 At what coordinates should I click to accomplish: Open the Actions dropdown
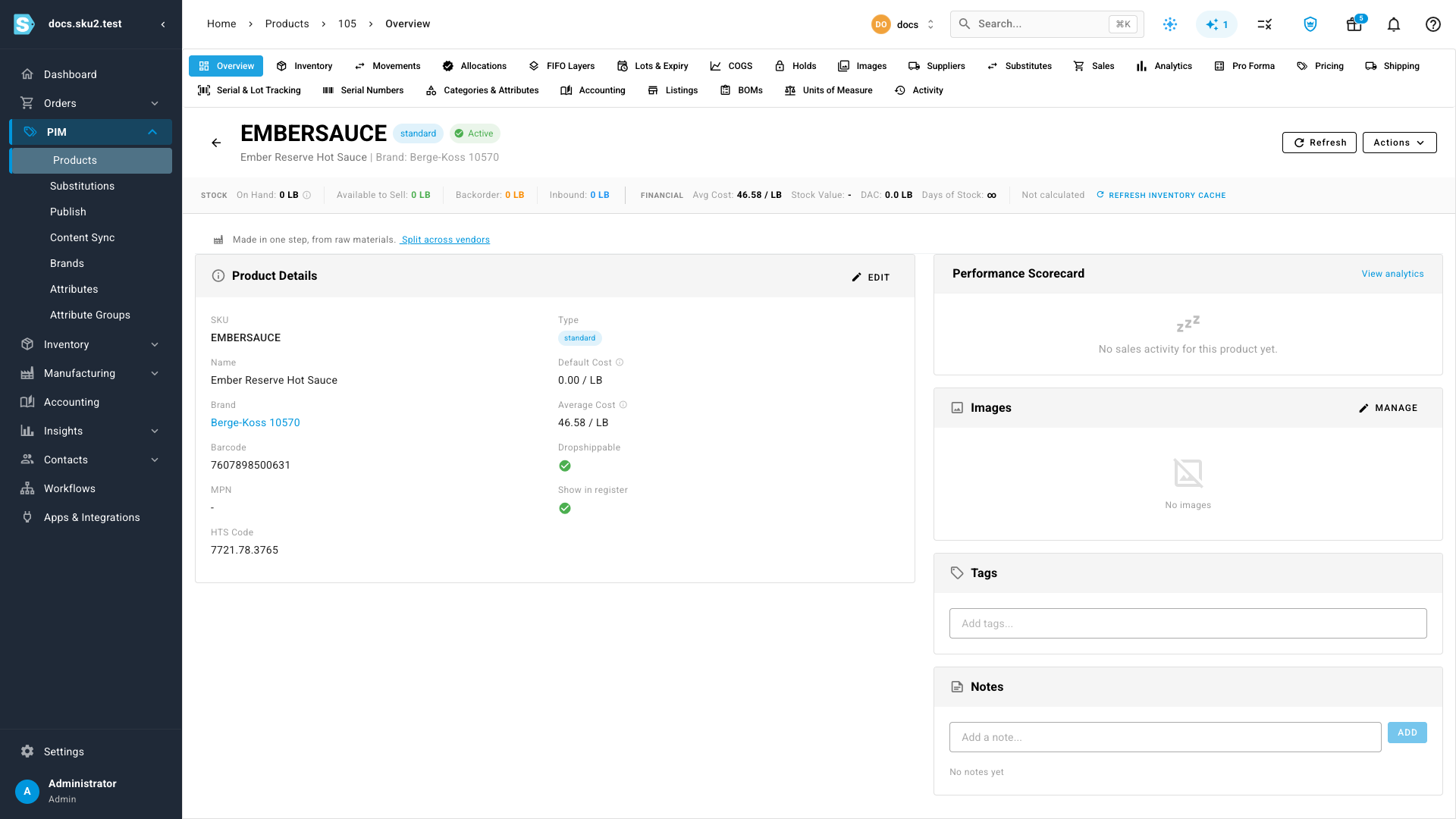tap(1399, 143)
